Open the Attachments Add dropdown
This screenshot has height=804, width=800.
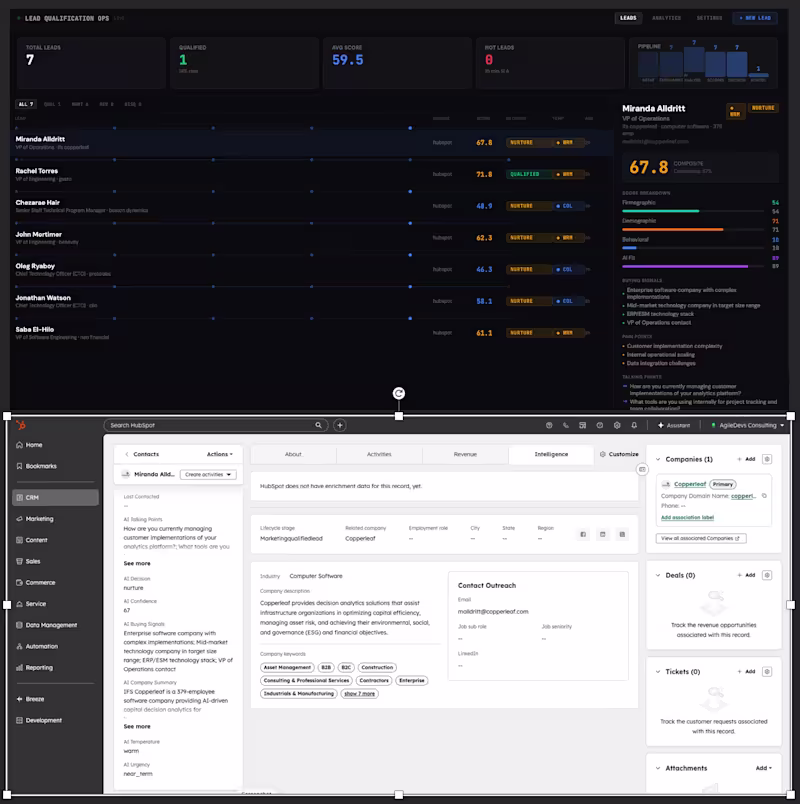coord(764,768)
